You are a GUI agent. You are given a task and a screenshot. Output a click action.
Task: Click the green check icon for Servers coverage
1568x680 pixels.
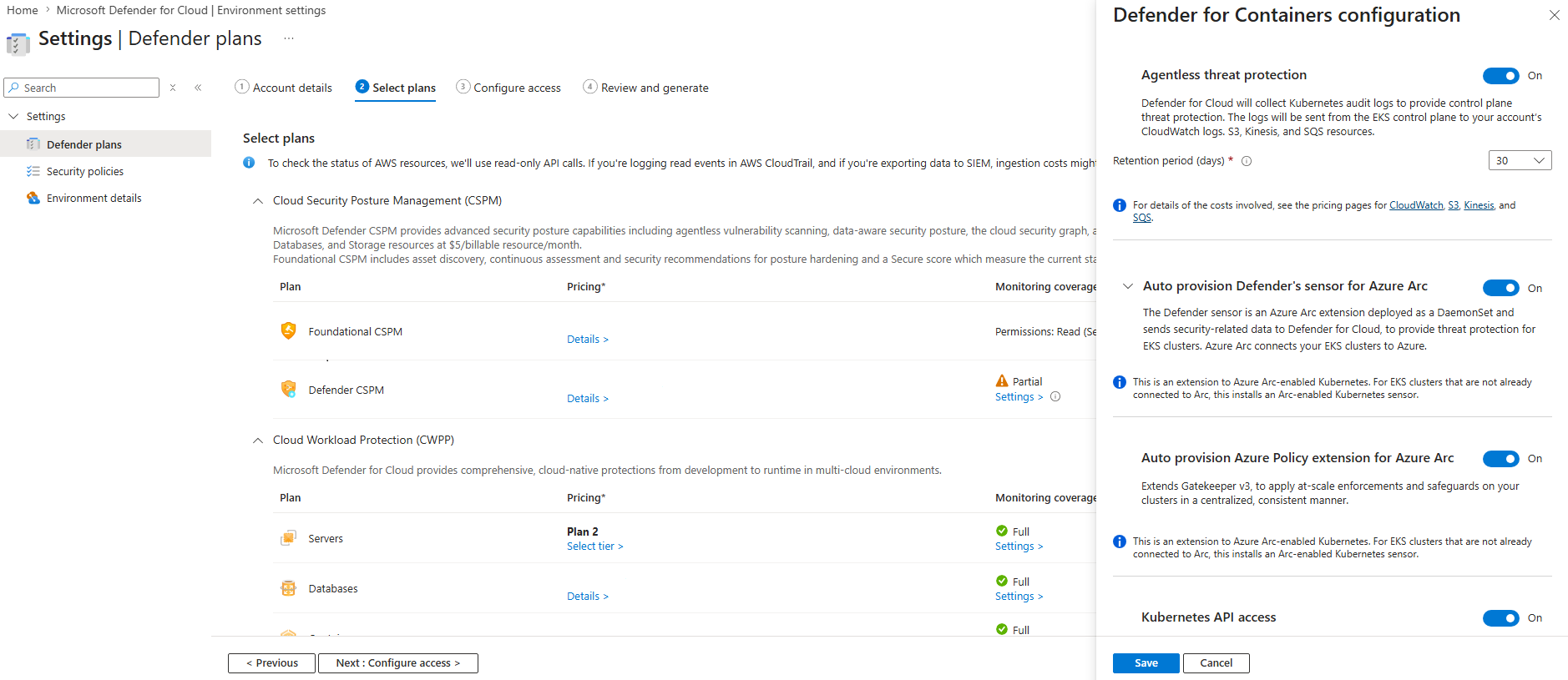click(x=1002, y=531)
